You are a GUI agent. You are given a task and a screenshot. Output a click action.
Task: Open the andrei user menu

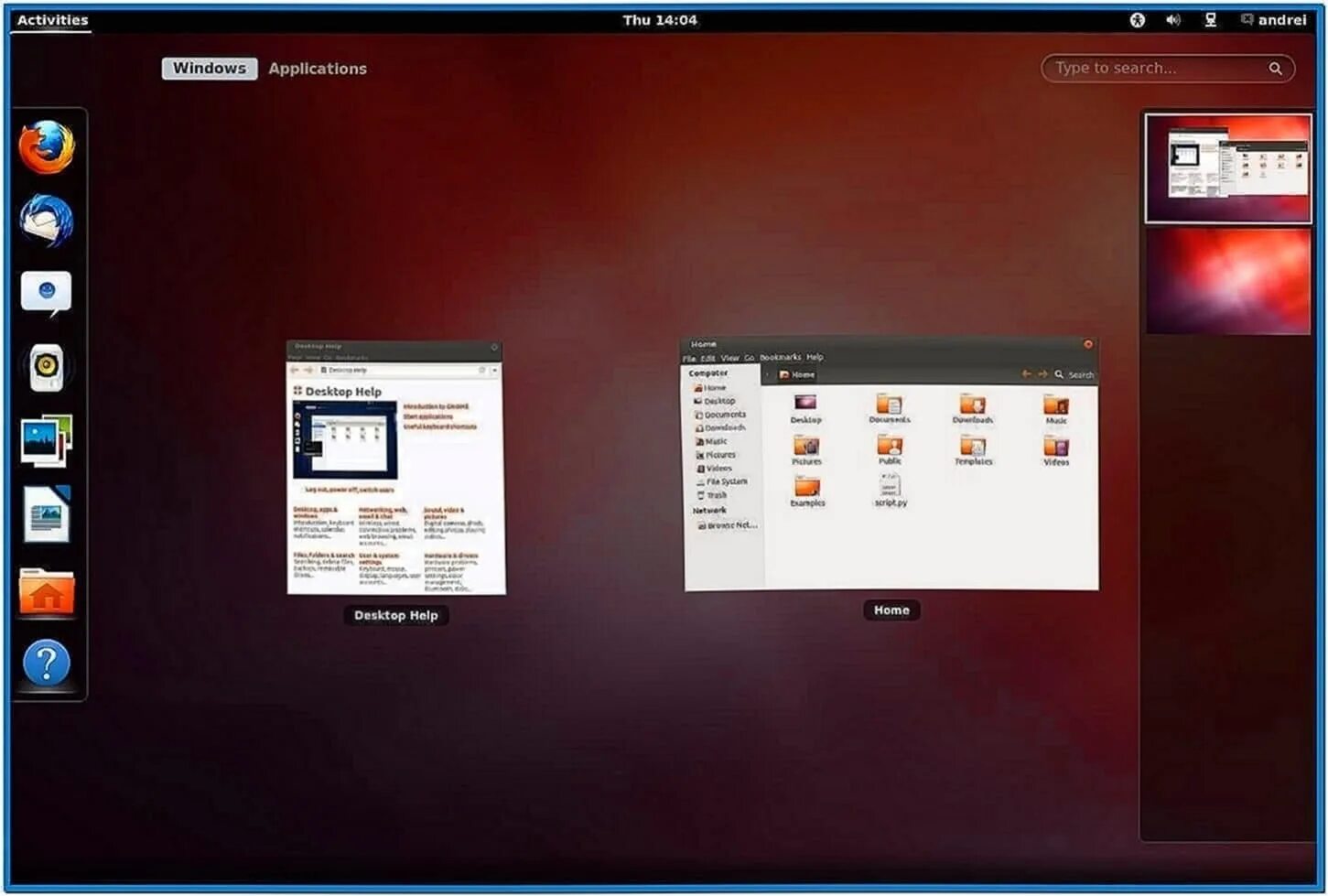click(1274, 20)
